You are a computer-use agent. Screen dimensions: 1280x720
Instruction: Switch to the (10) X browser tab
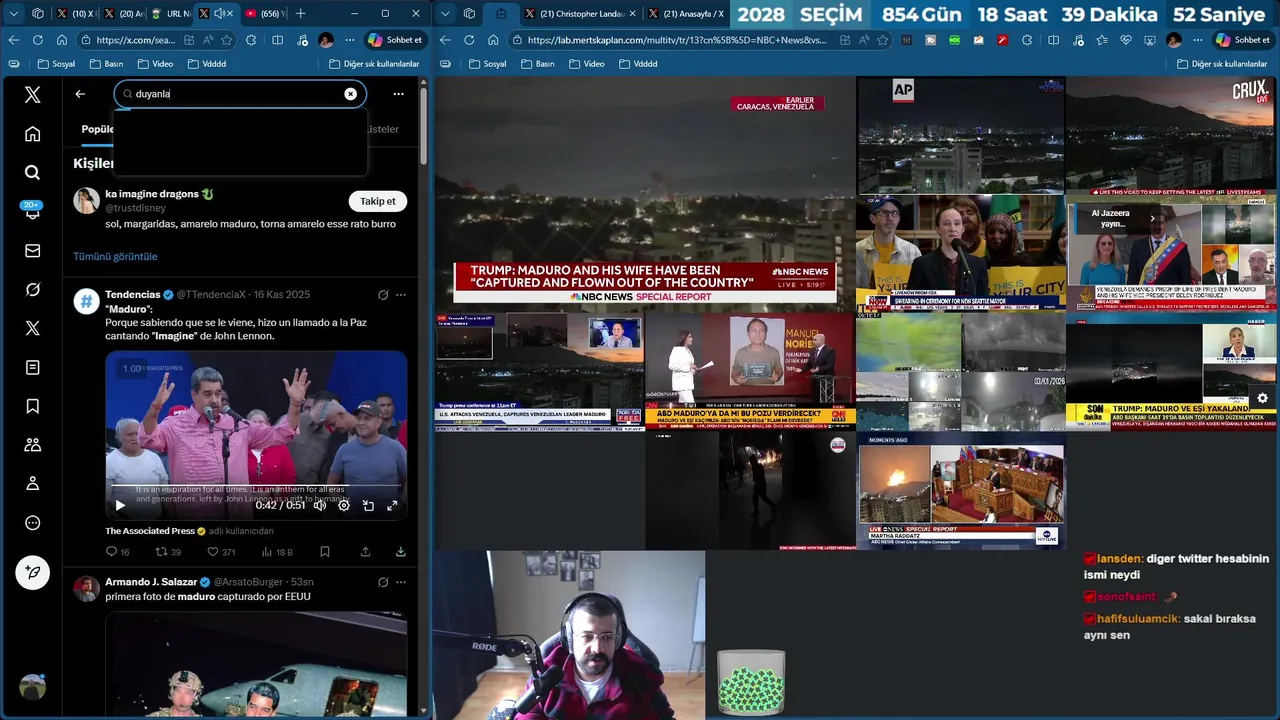click(75, 14)
